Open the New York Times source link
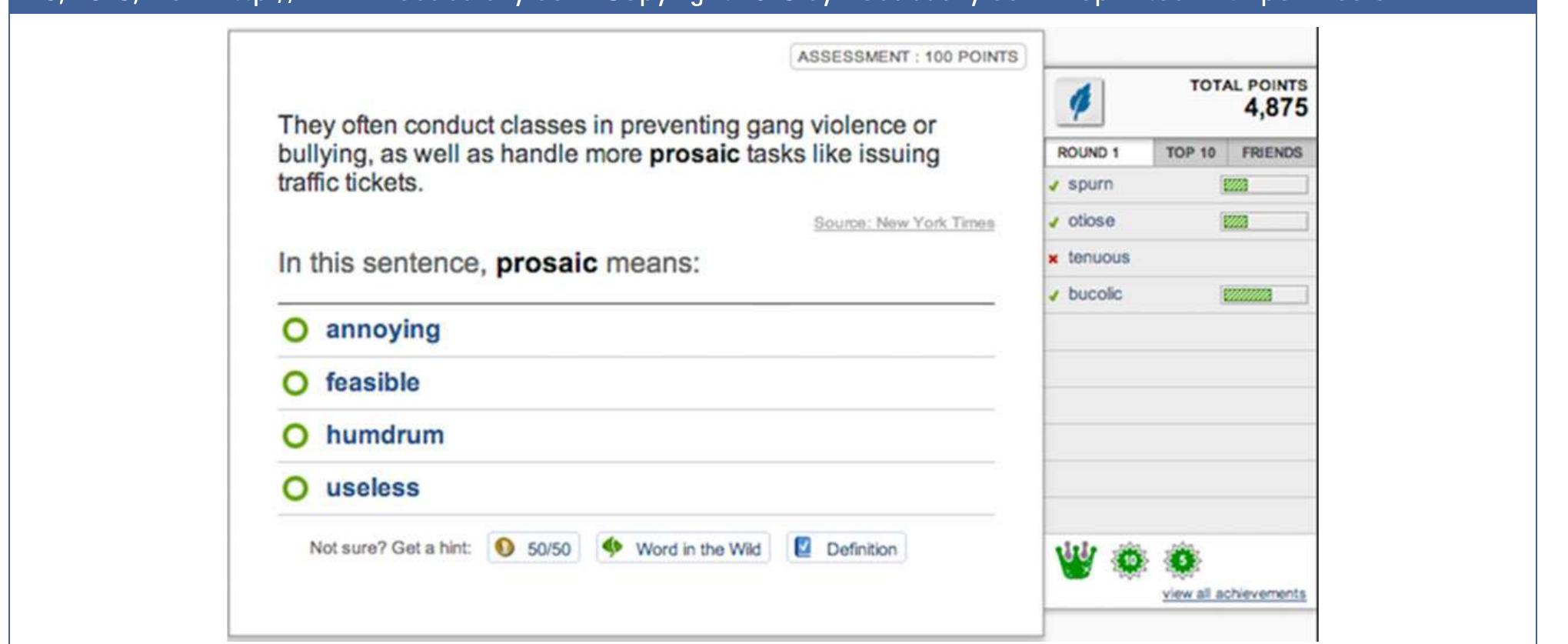 coord(904,223)
